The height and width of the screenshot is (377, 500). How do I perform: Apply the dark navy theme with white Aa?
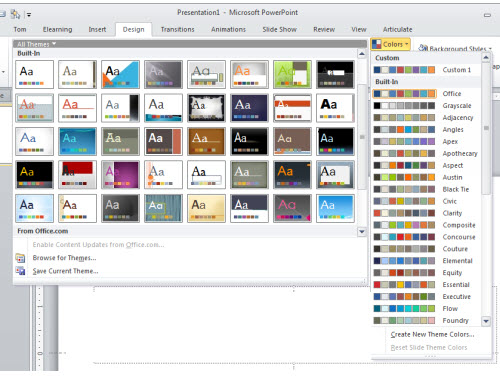coord(249,108)
